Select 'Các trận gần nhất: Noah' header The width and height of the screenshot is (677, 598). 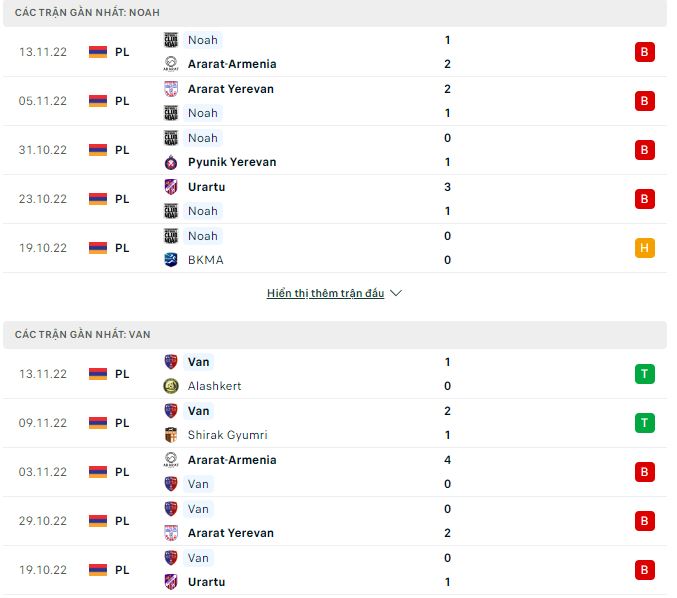pyautogui.click(x=87, y=12)
